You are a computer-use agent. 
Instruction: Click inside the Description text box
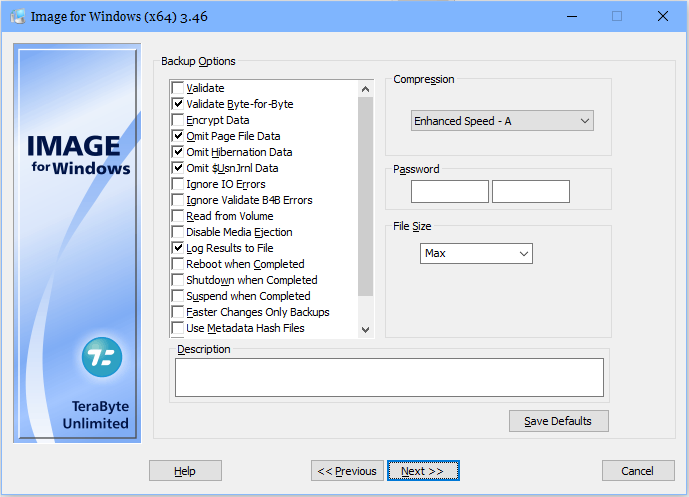click(x=389, y=378)
